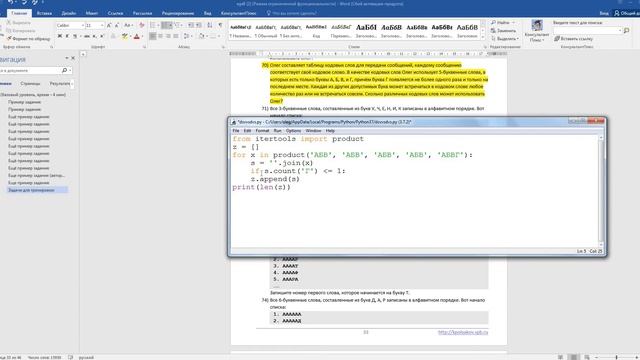The image size is (640, 360).
Task: Click the navigation search magnifier icon
Action: [64, 71]
